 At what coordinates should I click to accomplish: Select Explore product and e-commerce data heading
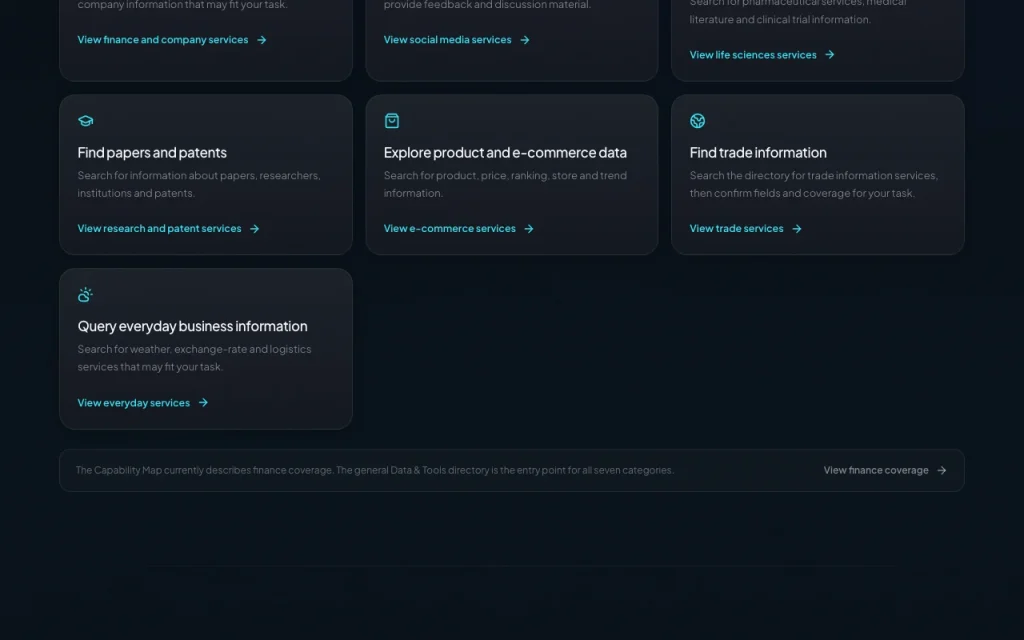505,152
